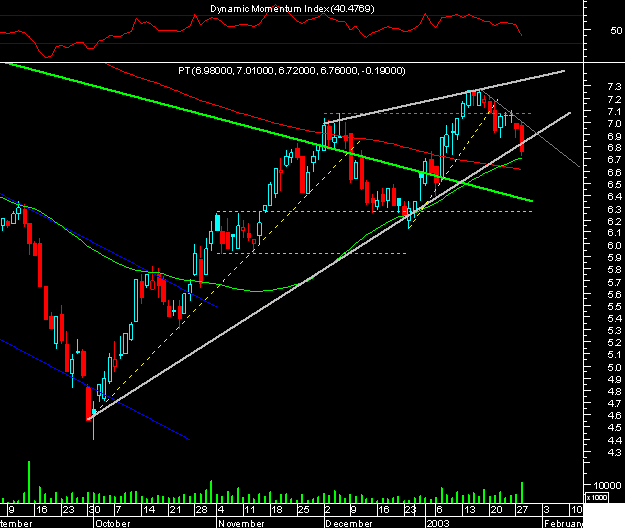Screen dimensions: 625x528
Task: Click the x1000 volume multiplier box
Action: tap(597, 497)
